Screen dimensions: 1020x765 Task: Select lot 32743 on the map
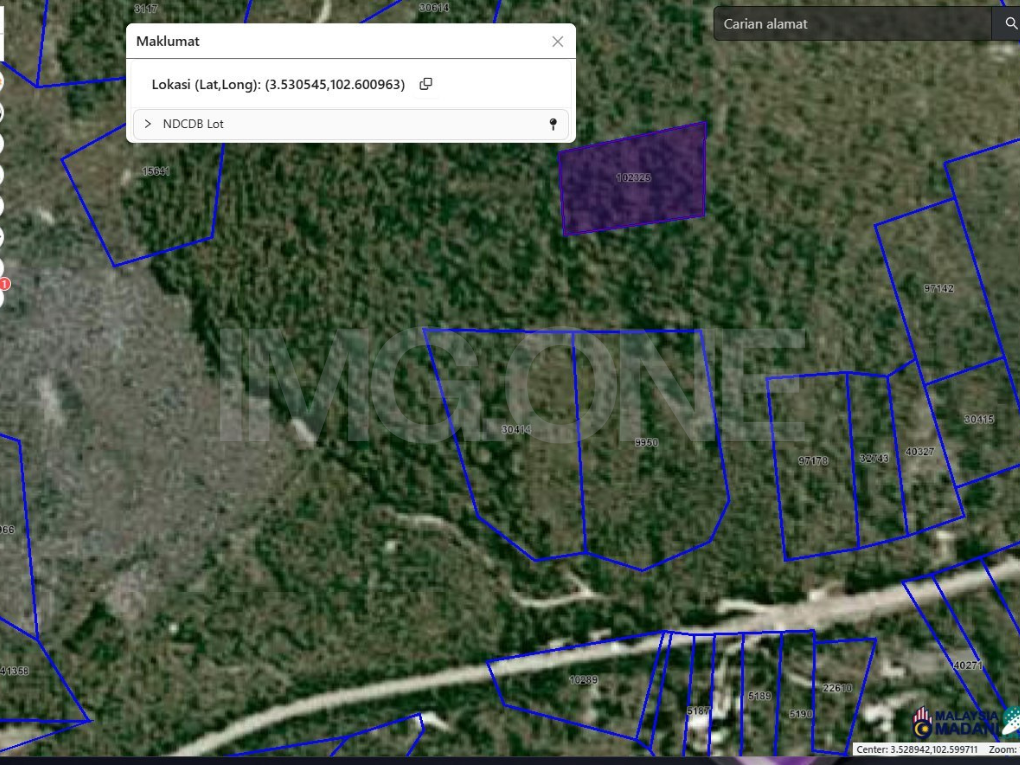[x=874, y=458]
